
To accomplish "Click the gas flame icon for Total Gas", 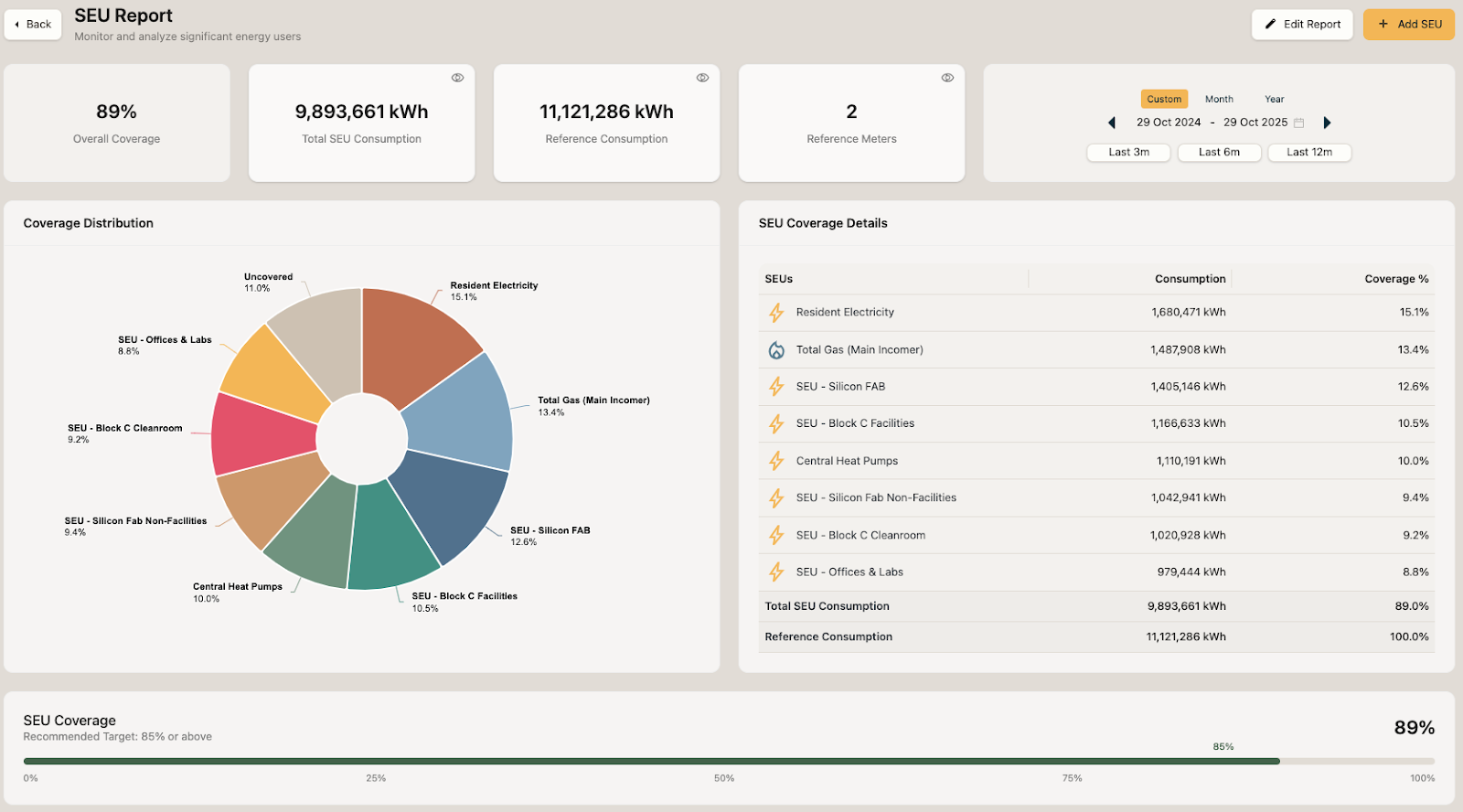I will (x=776, y=350).
